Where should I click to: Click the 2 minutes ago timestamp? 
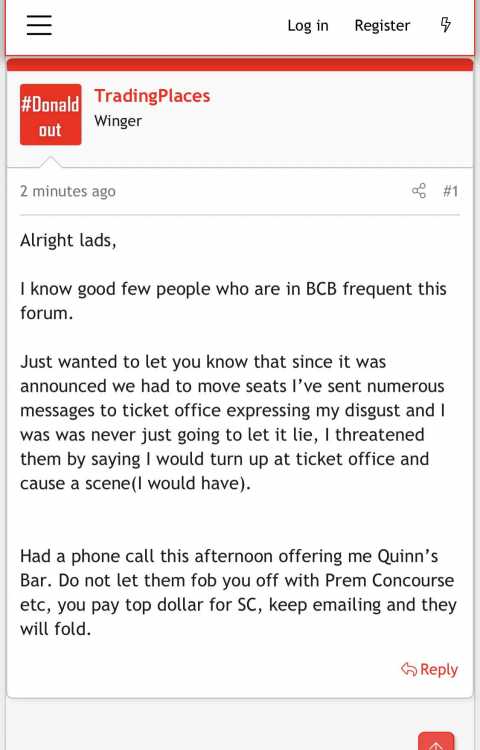(x=68, y=191)
